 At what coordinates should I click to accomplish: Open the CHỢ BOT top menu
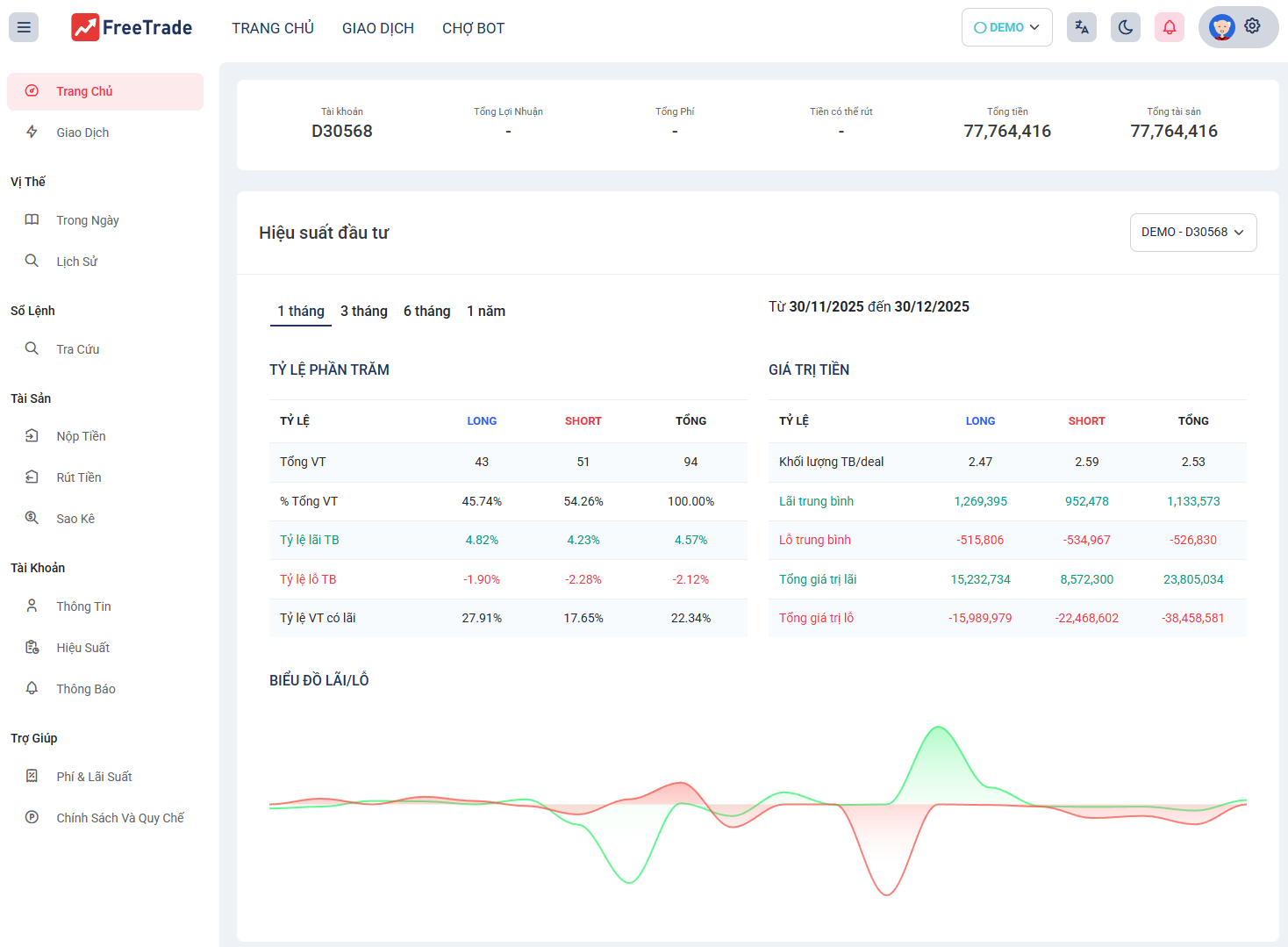[473, 28]
